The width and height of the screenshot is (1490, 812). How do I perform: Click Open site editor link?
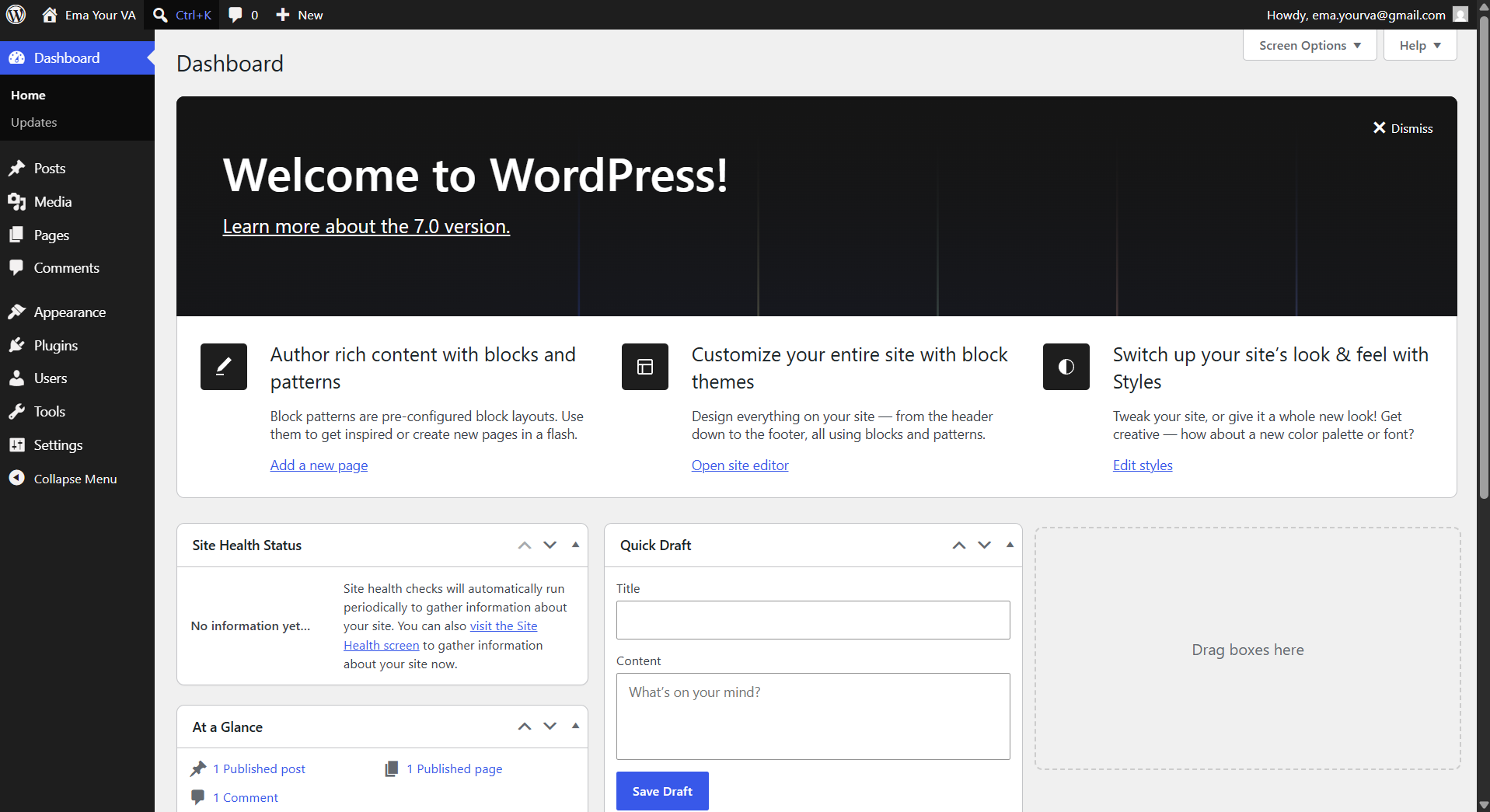[740, 465]
